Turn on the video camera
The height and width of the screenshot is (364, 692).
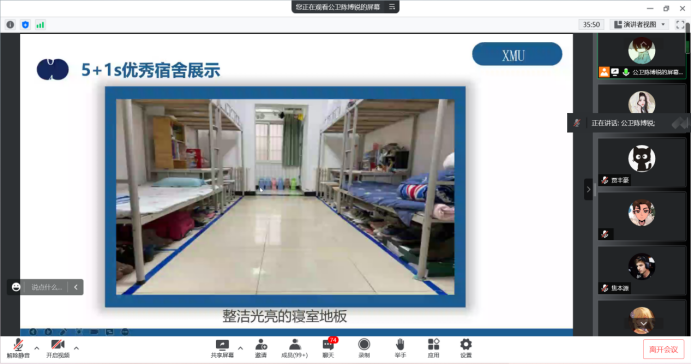tap(58, 348)
